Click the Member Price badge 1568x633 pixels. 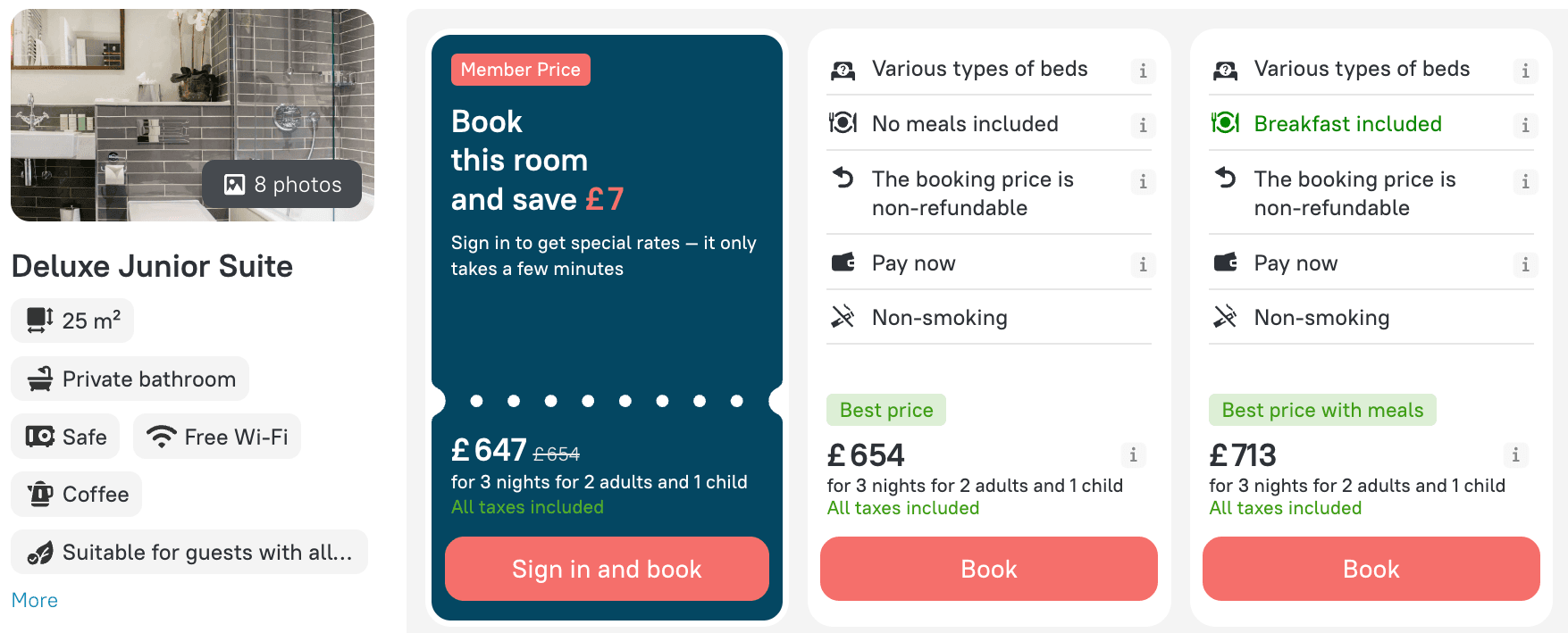click(x=521, y=70)
